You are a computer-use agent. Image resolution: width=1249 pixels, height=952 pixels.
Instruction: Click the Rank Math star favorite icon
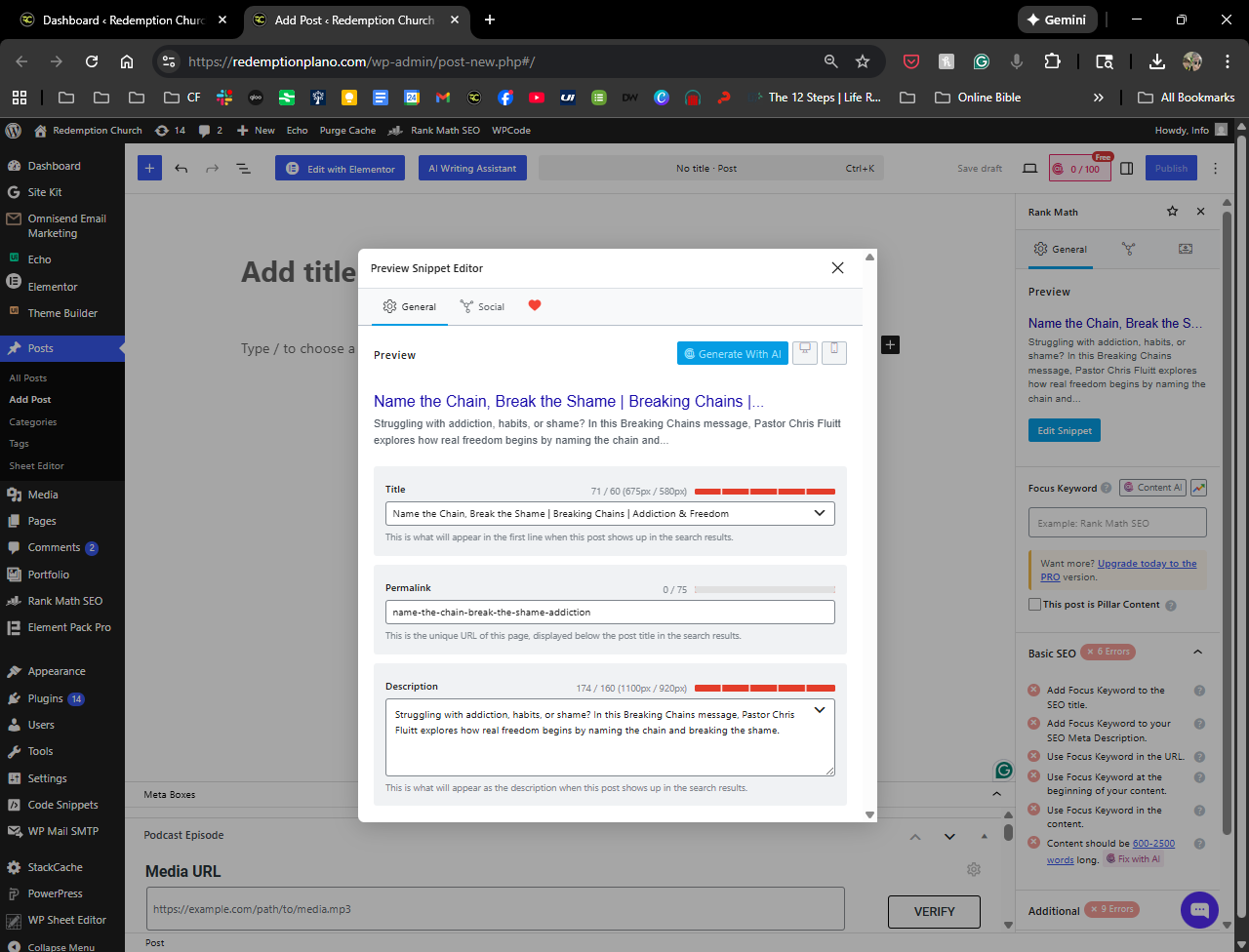pos(1172,212)
